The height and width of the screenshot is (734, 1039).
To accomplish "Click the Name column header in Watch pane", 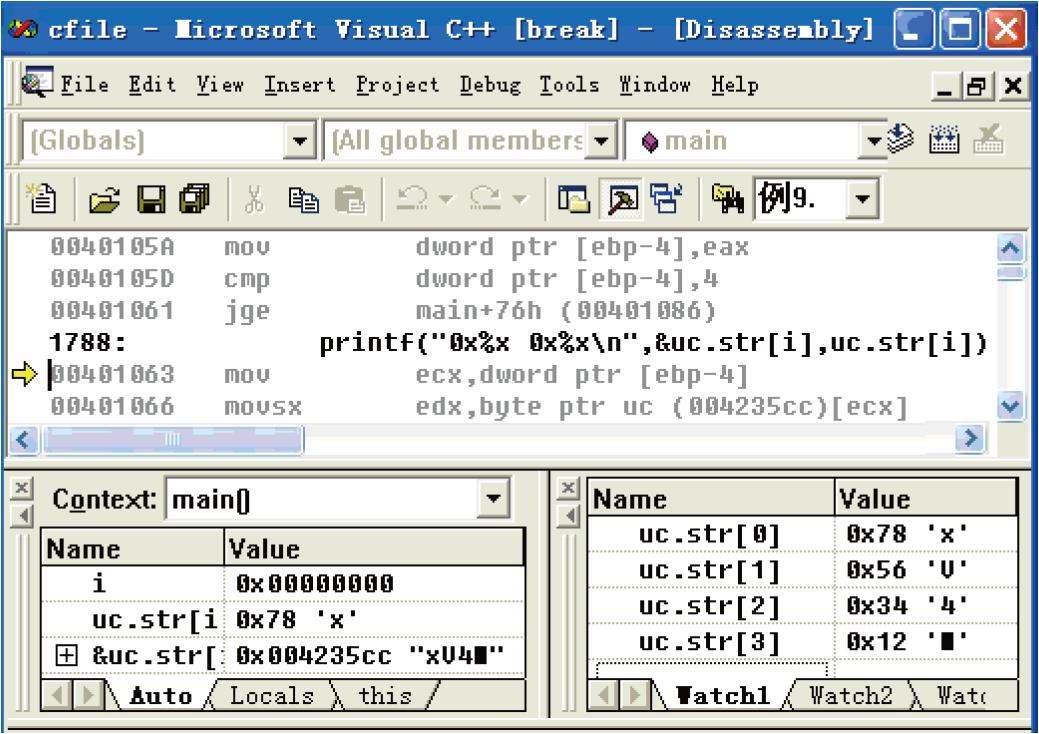I will 711,498.
